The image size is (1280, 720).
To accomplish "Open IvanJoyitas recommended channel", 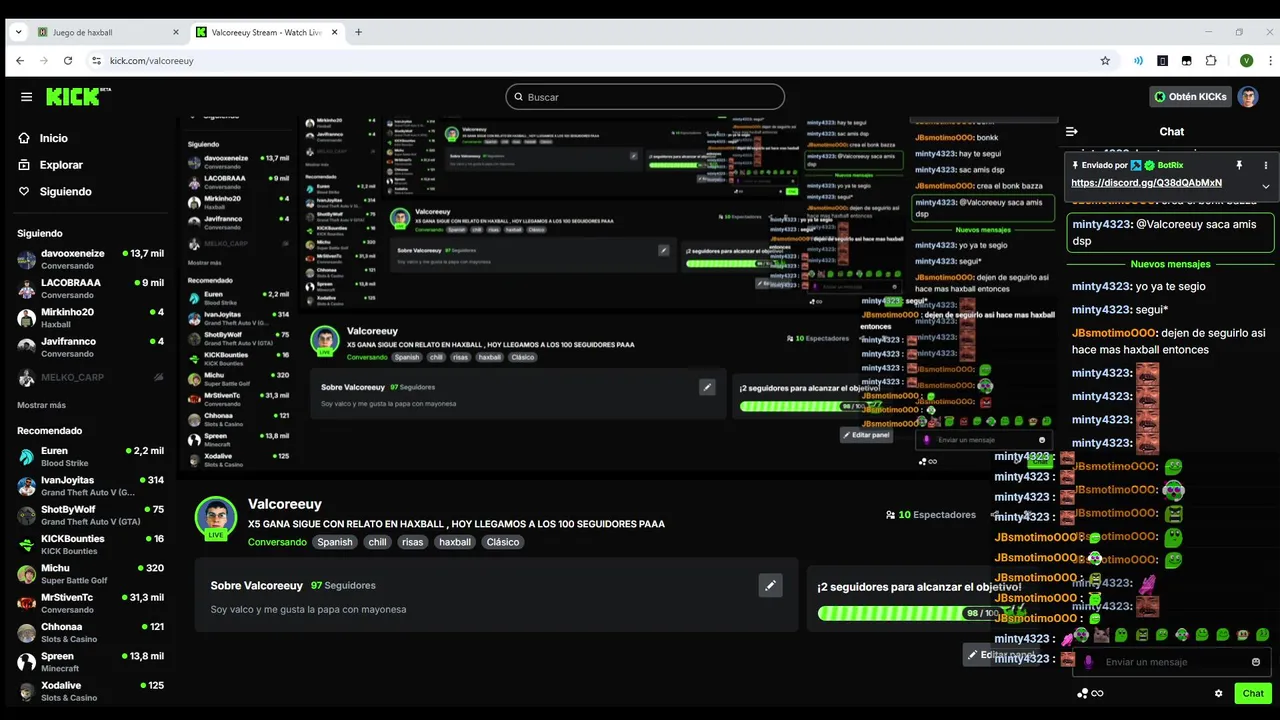I will point(90,486).
